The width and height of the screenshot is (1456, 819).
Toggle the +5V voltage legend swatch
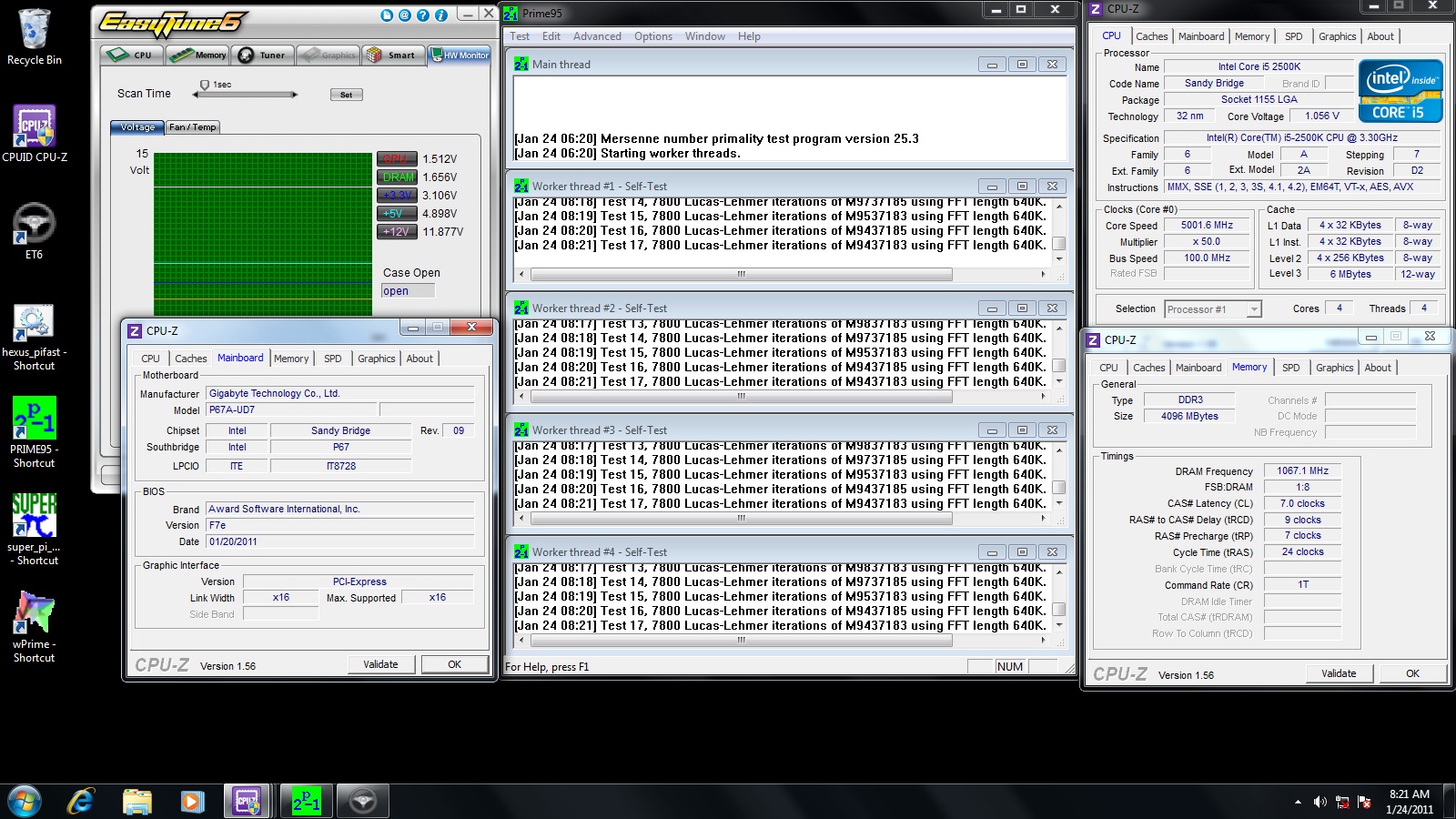pyautogui.click(x=397, y=213)
